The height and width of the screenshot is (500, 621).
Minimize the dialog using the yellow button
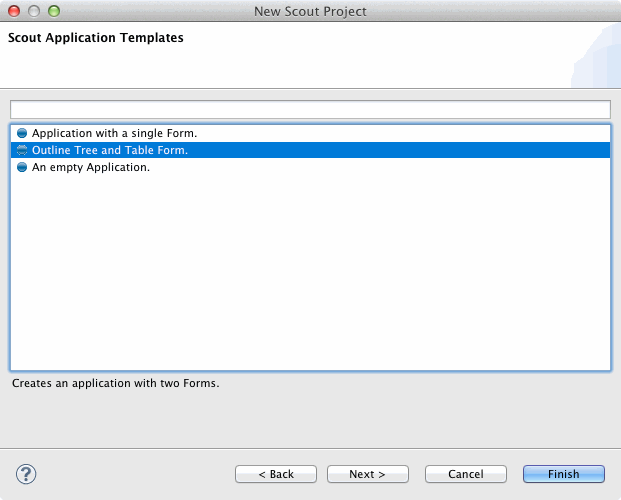34,11
